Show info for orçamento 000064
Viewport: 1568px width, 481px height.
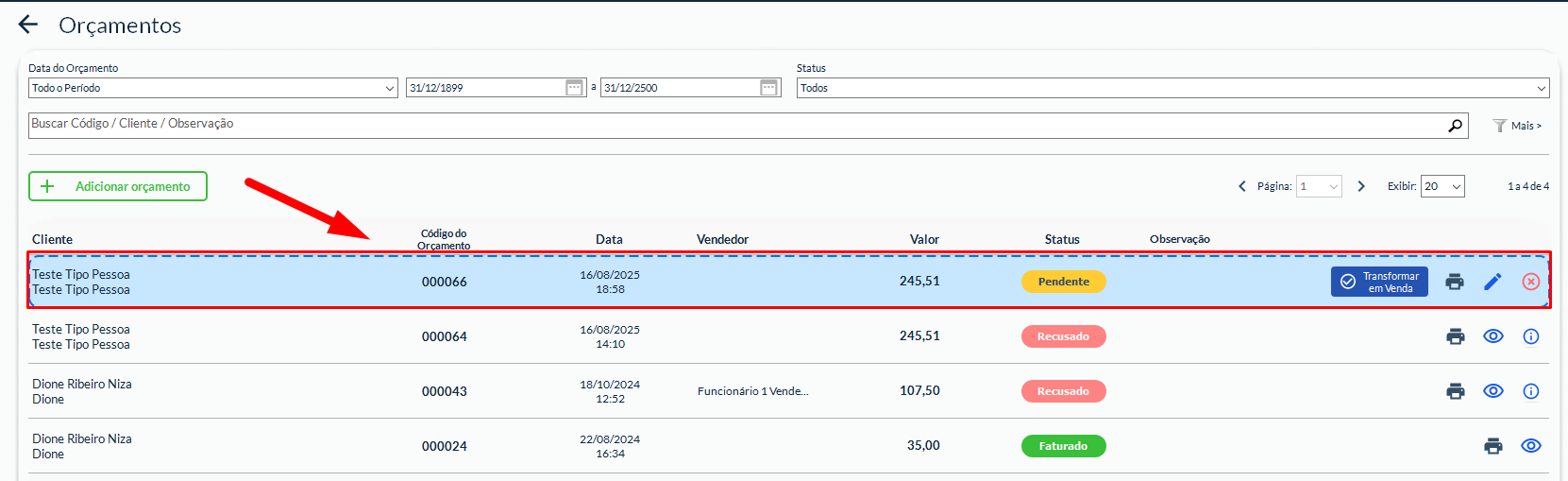[x=1531, y=336]
